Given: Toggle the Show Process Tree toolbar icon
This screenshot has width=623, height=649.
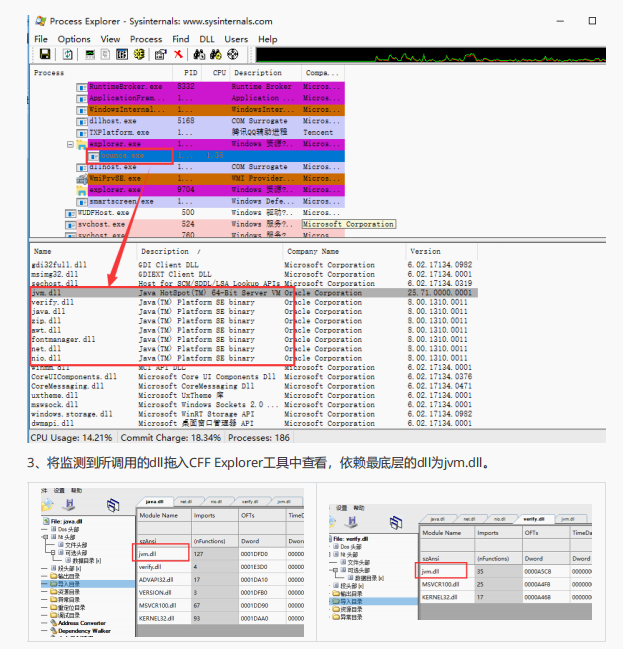Looking at the screenshot, I should pyautogui.click(x=106, y=54).
